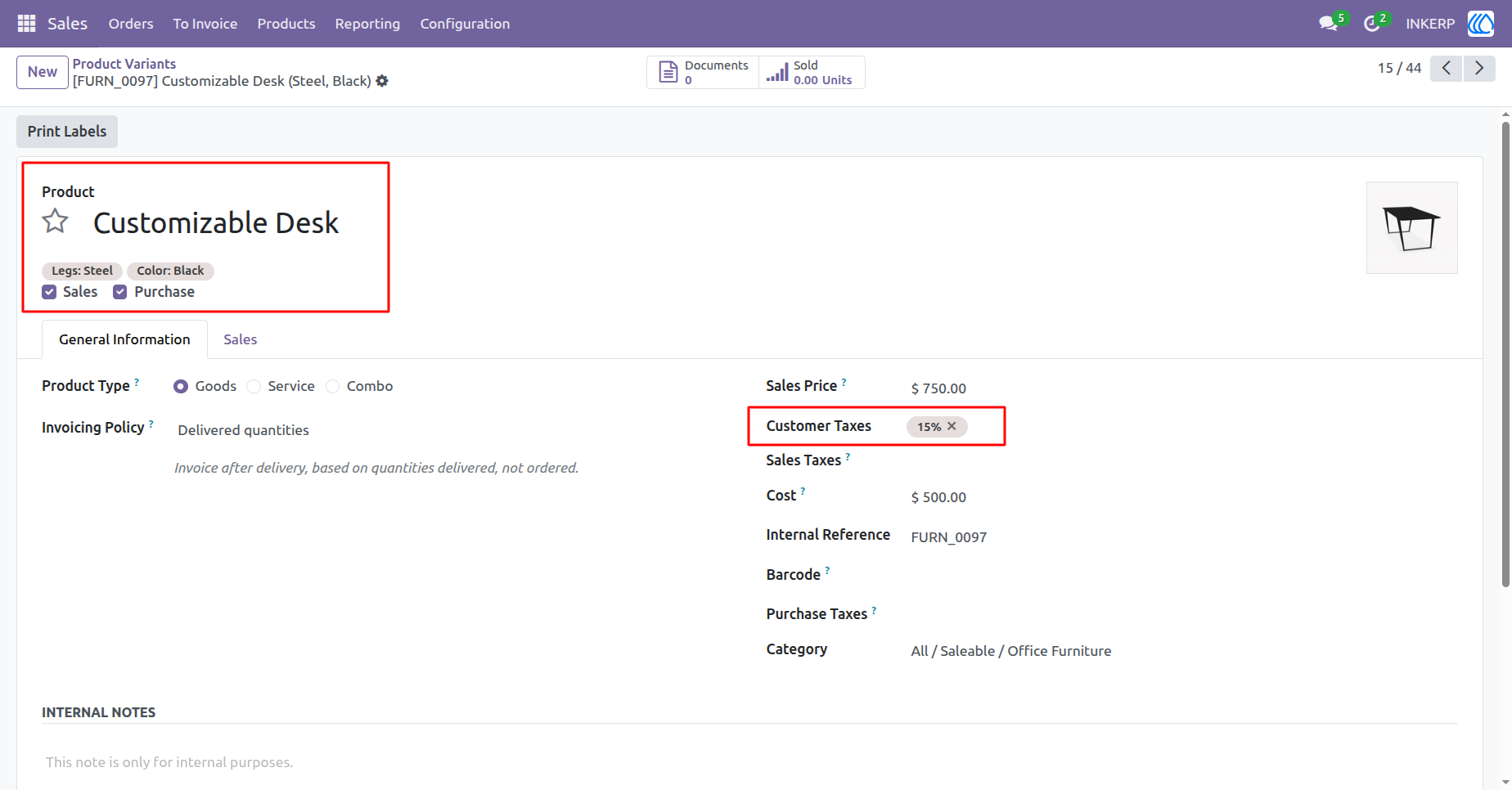Open the apps grid menu icon
Screen dimensions: 1512x790
26,24
